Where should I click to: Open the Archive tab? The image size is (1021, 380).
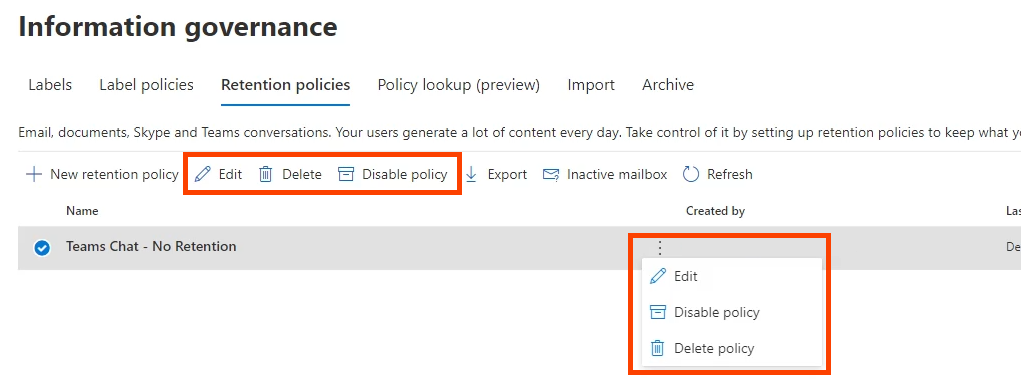(668, 85)
